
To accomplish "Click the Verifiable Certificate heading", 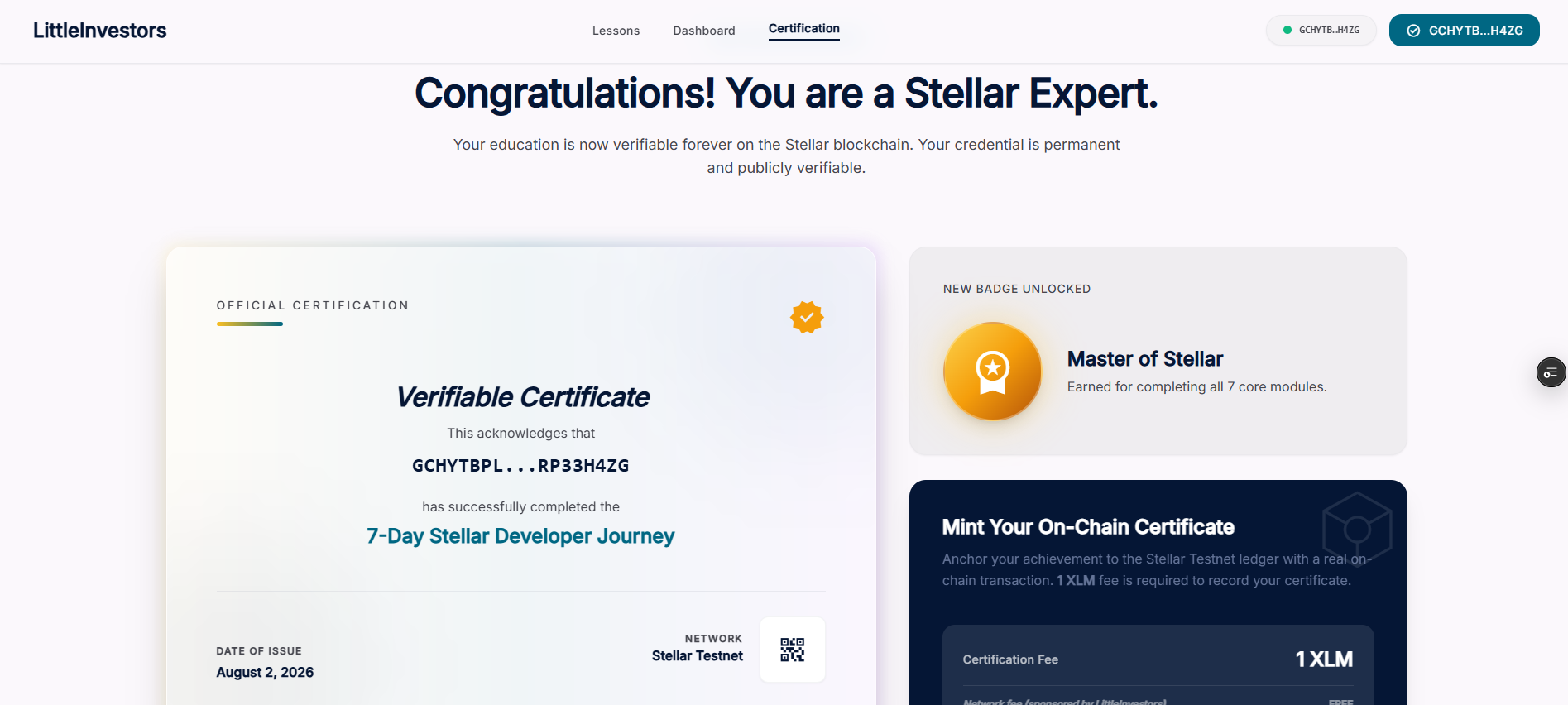I will point(522,397).
